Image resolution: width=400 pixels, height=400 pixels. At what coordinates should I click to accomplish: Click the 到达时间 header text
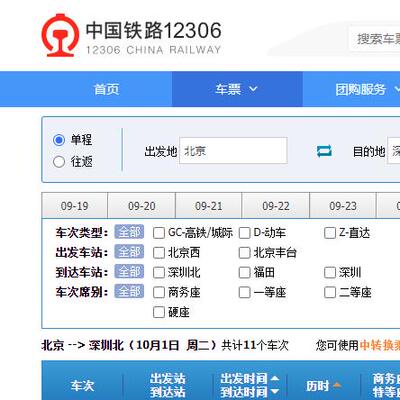click(244, 392)
